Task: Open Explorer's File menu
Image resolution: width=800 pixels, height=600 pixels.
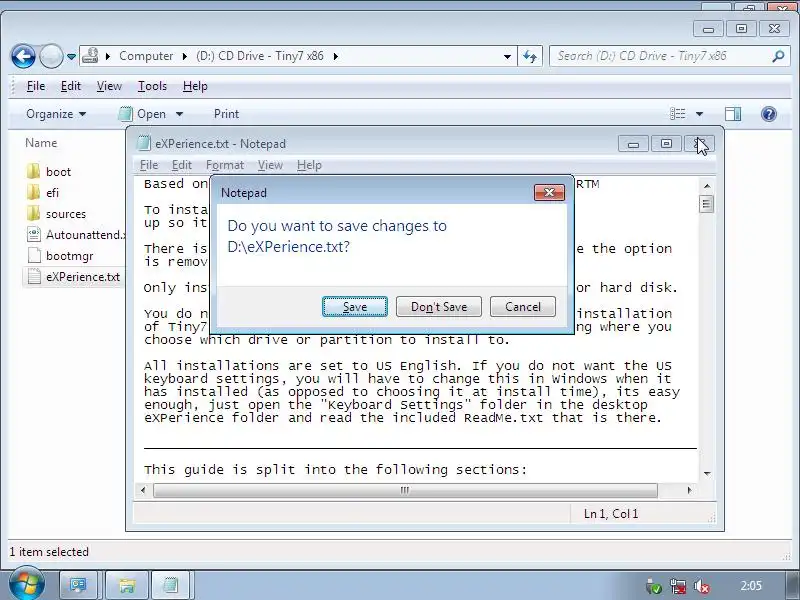Action: (36, 86)
